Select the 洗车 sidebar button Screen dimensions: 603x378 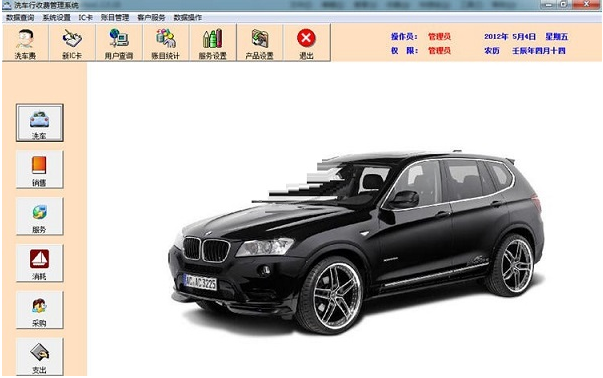(x=40, y=123)
